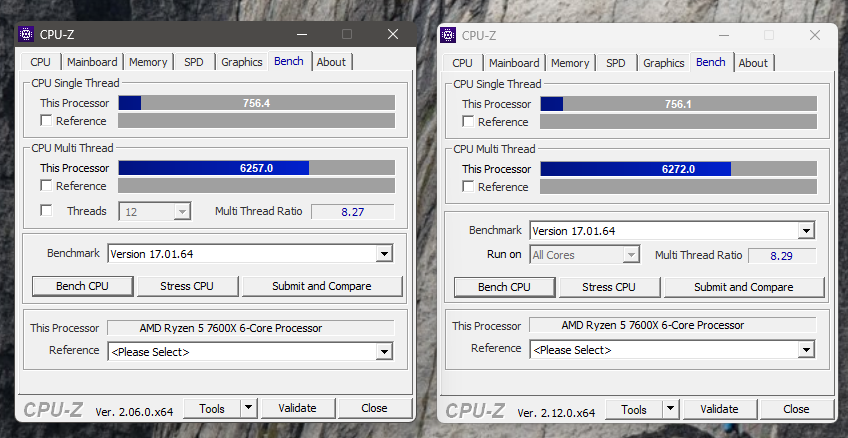Click Bench CPU in the left window
The width and height of the screenshot is (848, 438).
[x=82, y=286]
